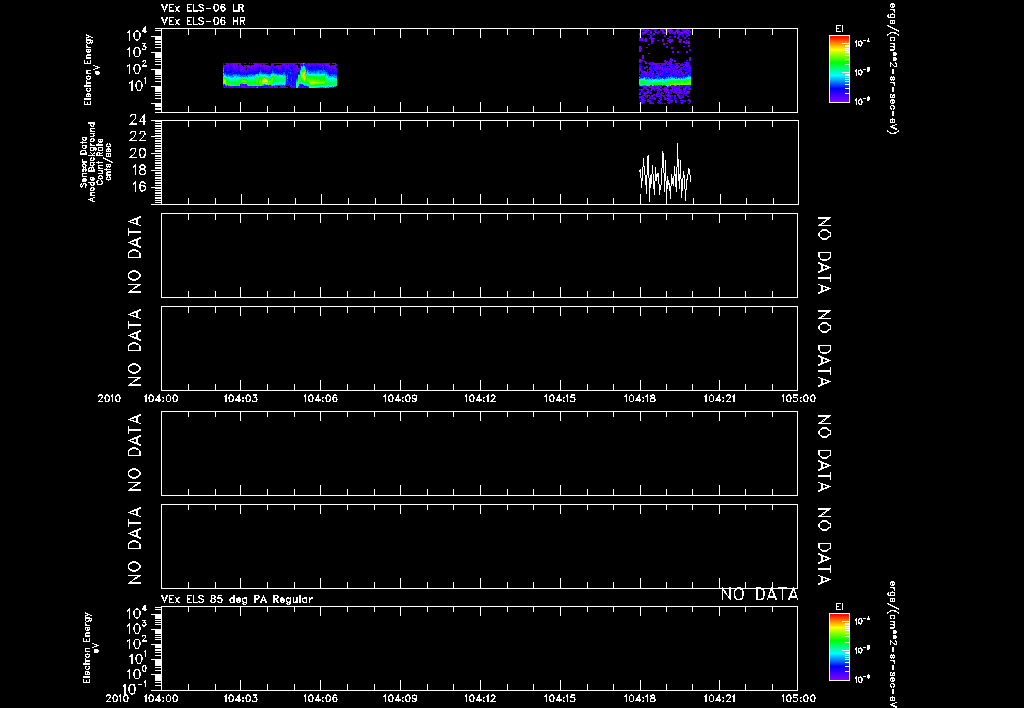Click the ergs/(cm**2-sr-sec-eV) units label at top right
This screenshot has width=1024, height=708.
click(893, 68)
